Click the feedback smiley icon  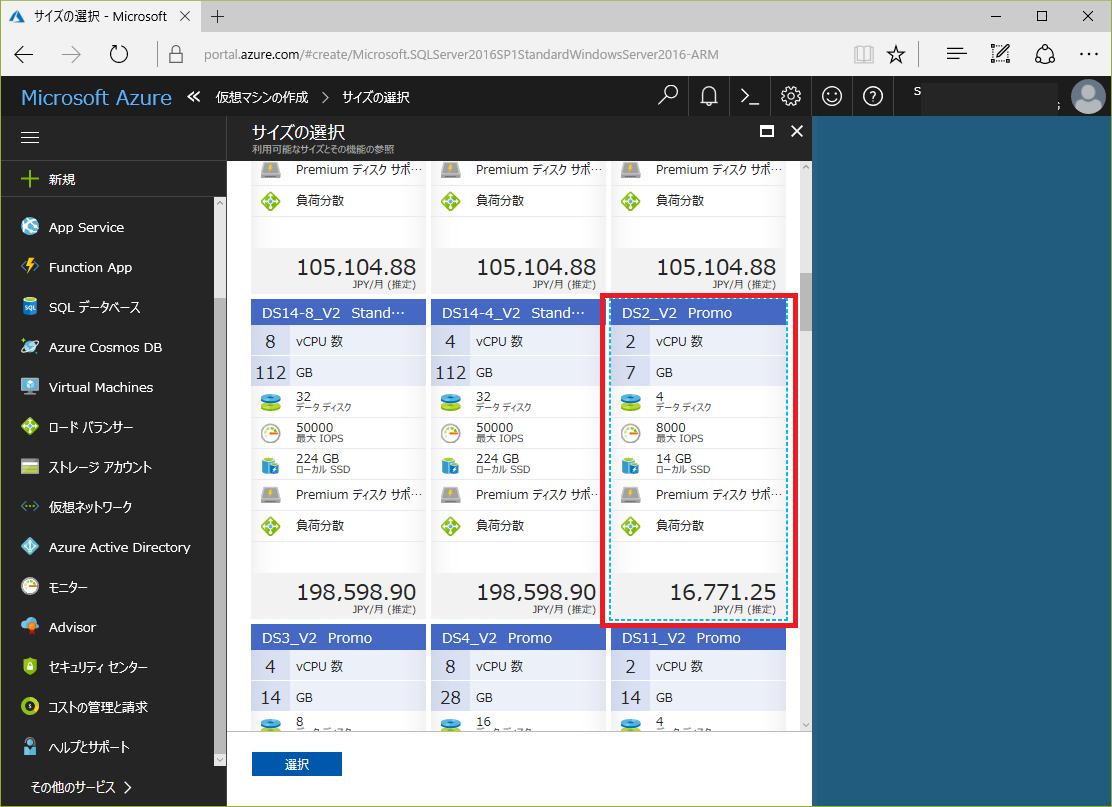coord(832,96)
